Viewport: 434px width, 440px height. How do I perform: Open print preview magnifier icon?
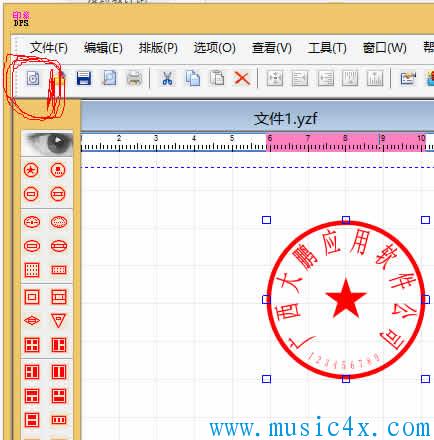point(109,79)
